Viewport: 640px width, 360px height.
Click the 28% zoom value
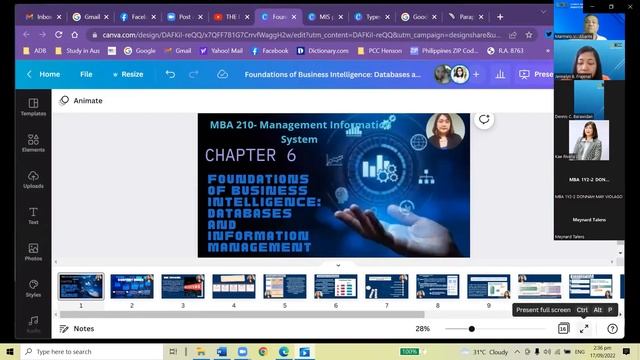422,329
